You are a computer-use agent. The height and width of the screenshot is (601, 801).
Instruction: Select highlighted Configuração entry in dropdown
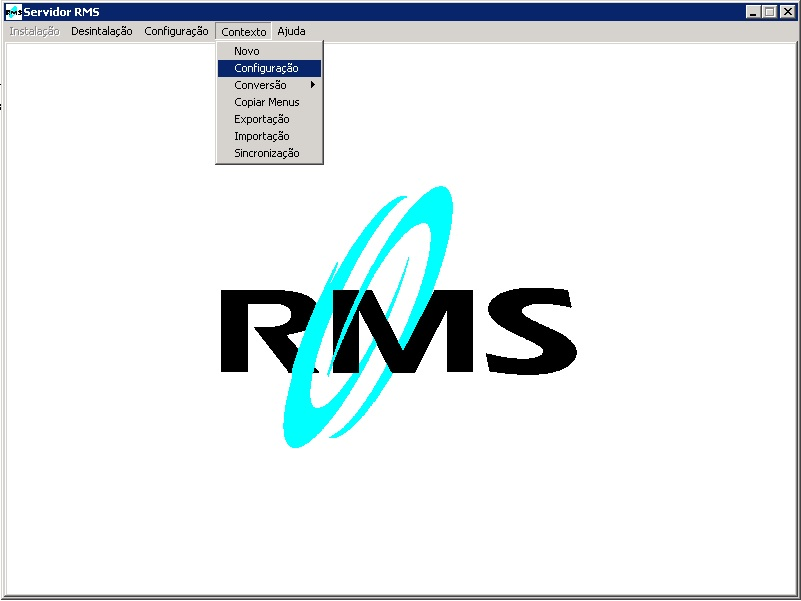pyautogui.click(x=269, y=68)
